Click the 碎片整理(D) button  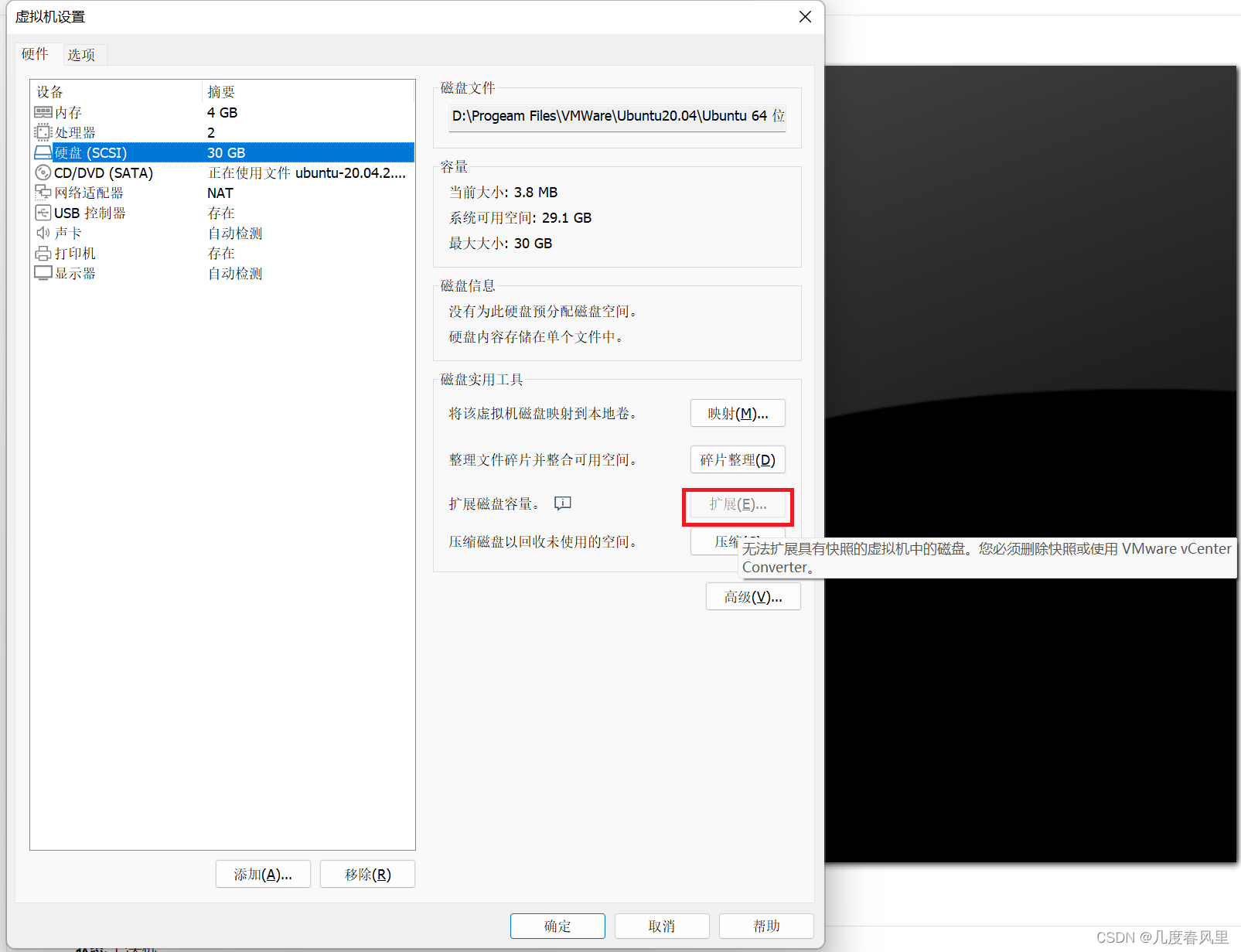pyautogui.click(x=738, y=460)
